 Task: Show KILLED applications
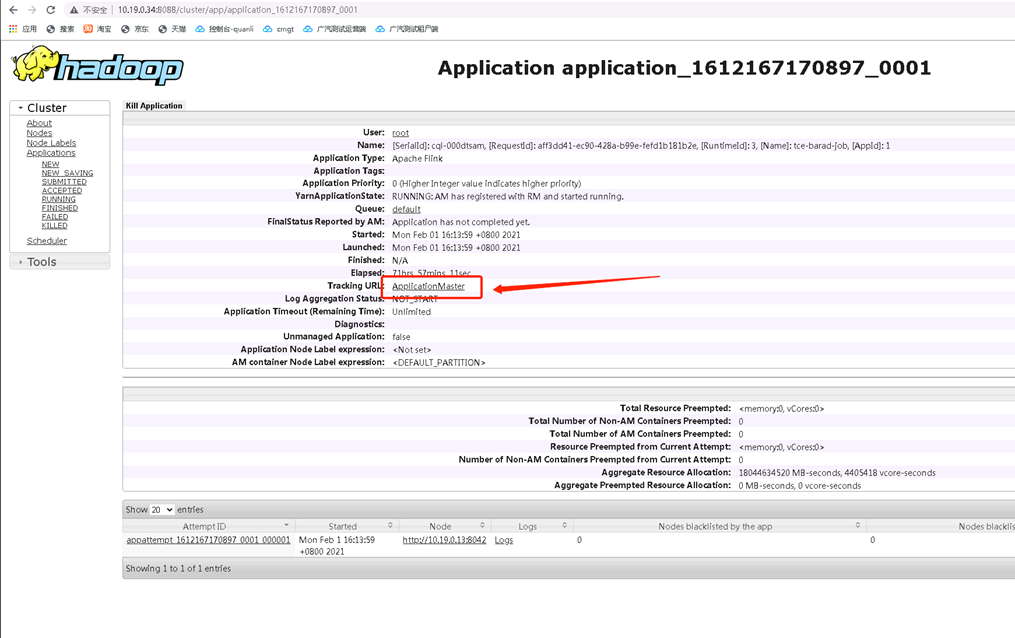(x=54, y=226)
